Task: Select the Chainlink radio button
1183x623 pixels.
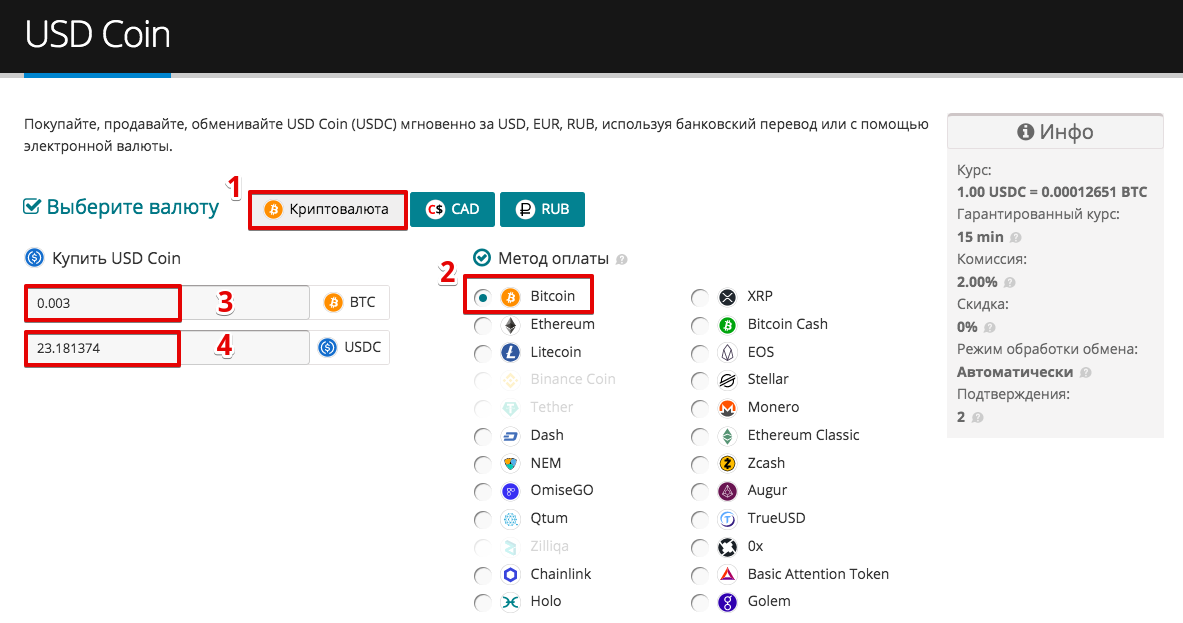Action: tap(483, 575)
